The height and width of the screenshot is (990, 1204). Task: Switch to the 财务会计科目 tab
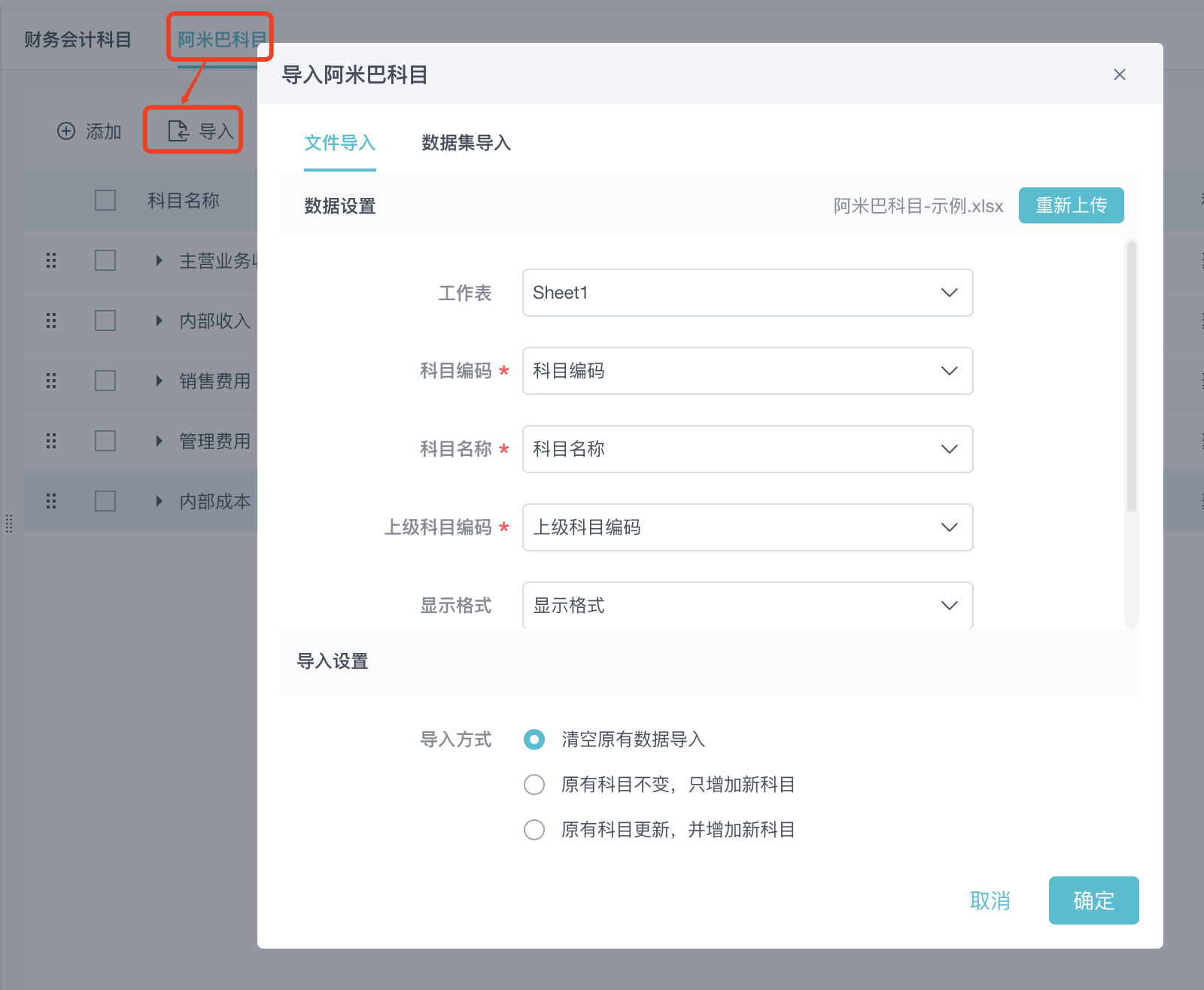click(x=78, y=39)
